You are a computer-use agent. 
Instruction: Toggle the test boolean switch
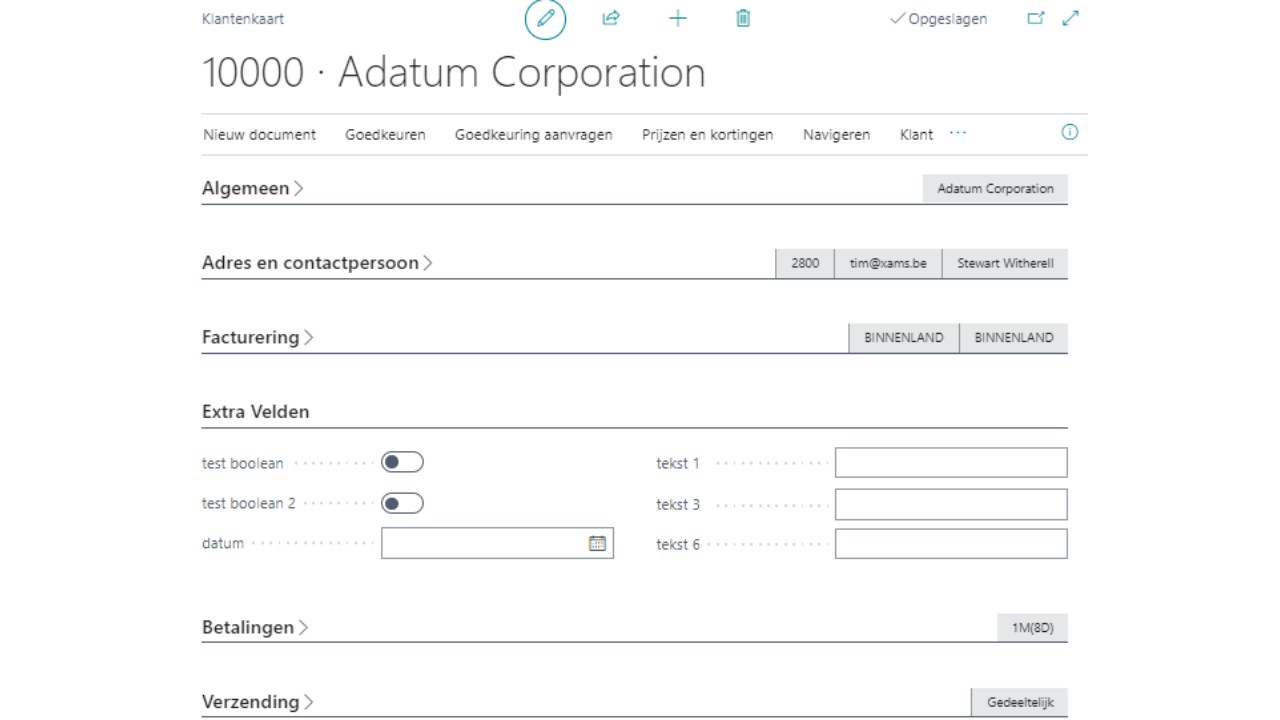(x=402, y=462)
